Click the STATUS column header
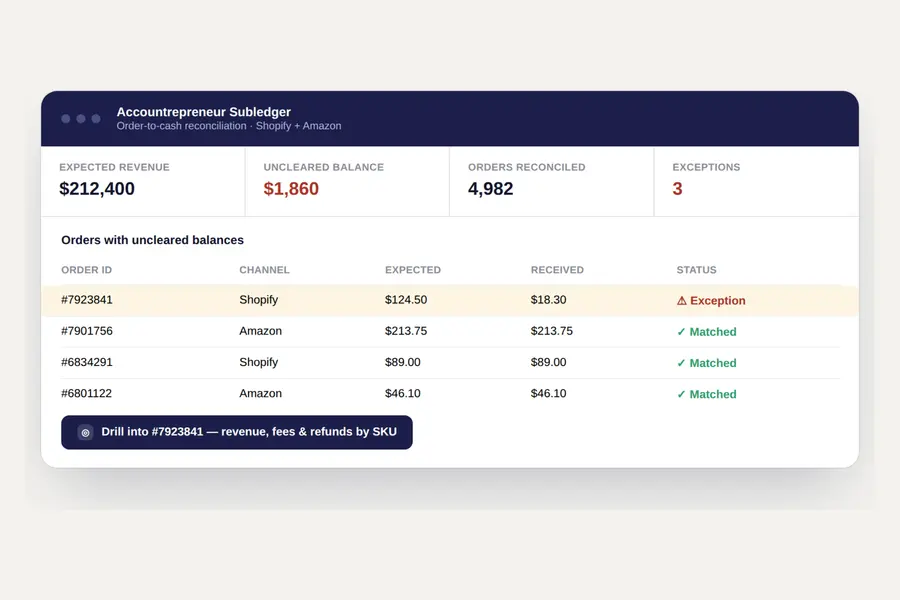Viewport: 900px width, 600px height. coord(696,270)
